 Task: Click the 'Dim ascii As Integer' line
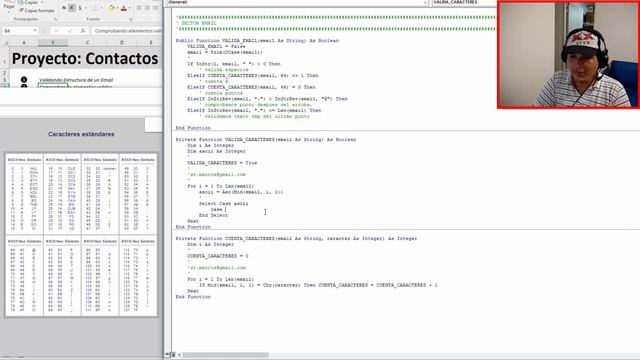point(216,151)
